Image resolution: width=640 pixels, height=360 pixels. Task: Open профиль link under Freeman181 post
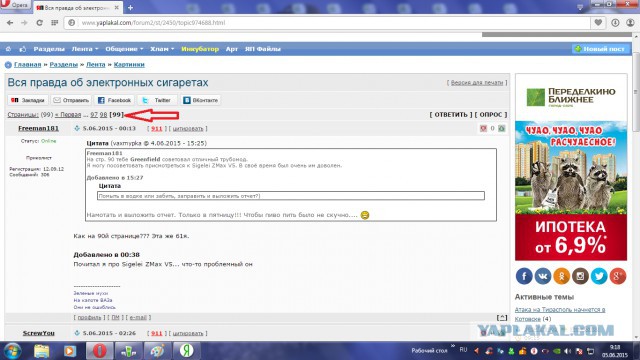[89, 317]
